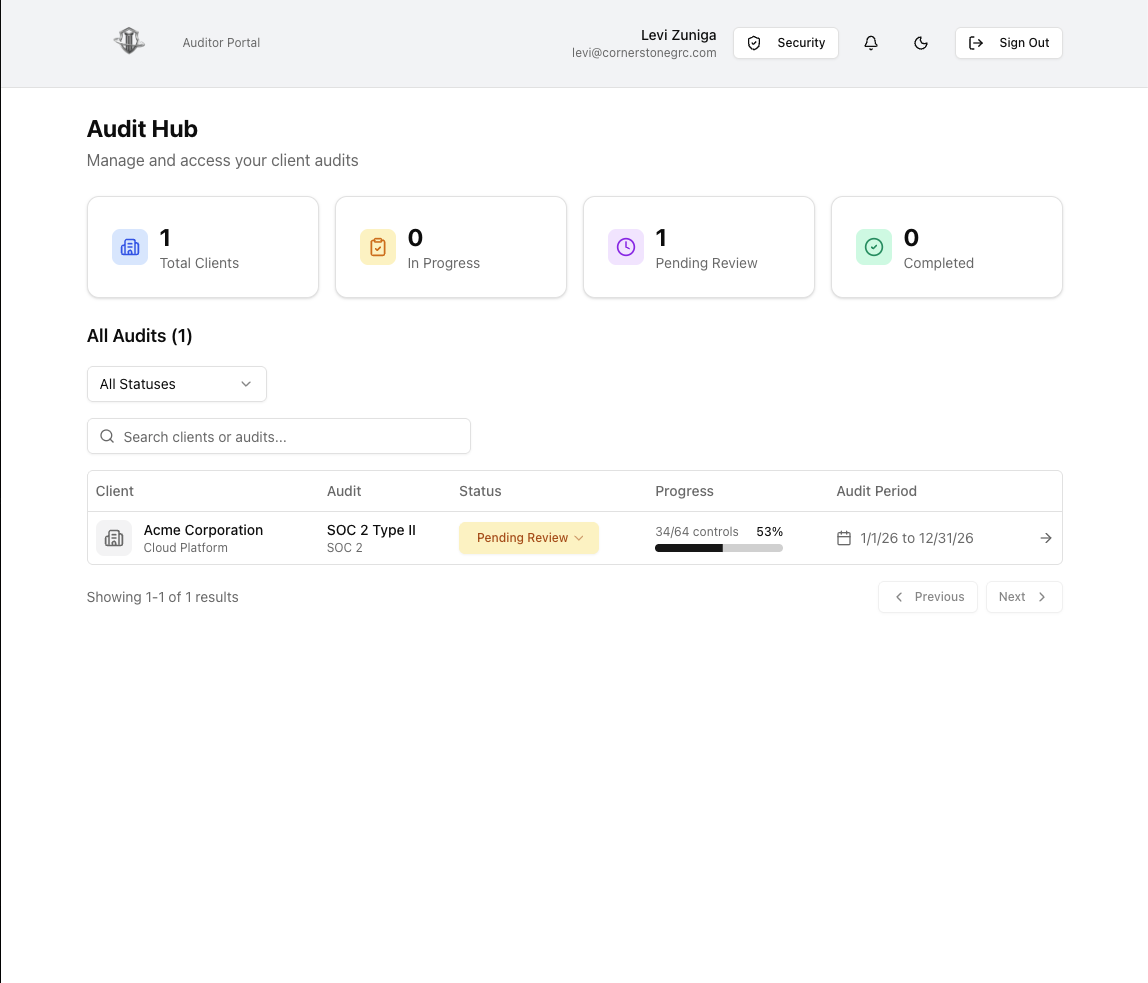Click the audit period calendar icon
The image size is (1148, 983).
pos(843,538)
